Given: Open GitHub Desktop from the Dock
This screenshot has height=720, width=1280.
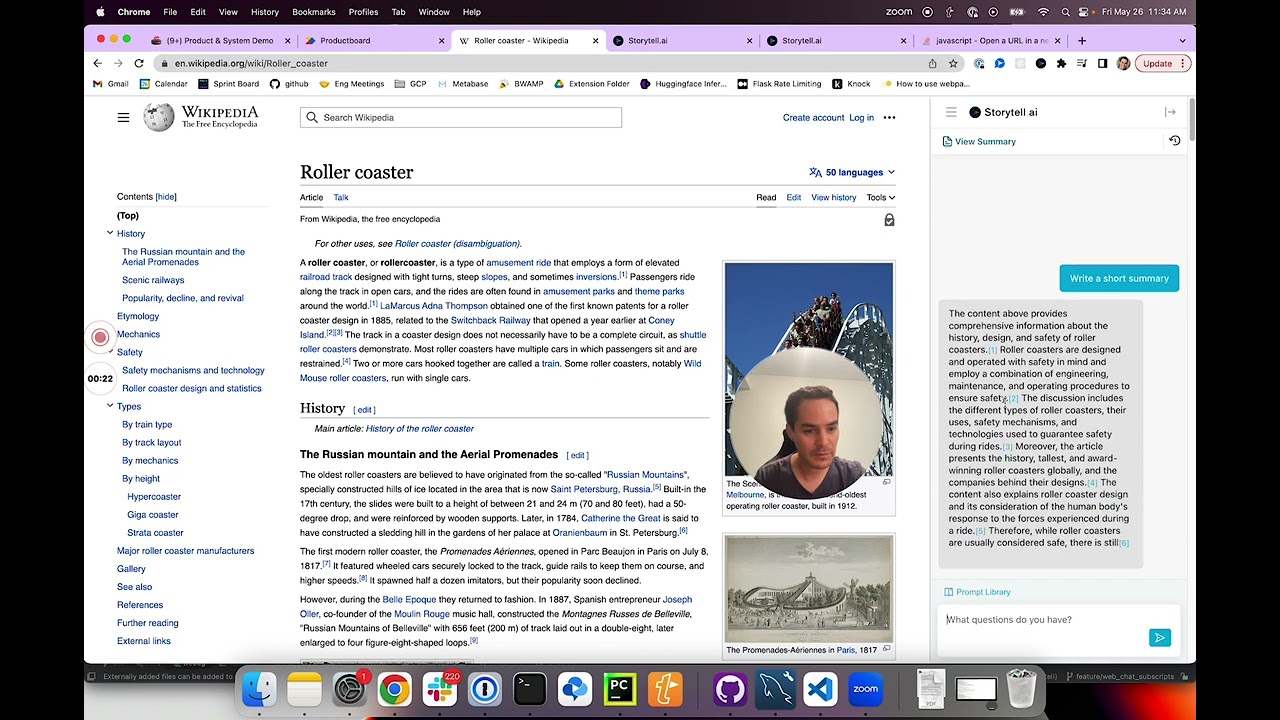Looking at the screenshot, I should (x=730, y=689).
